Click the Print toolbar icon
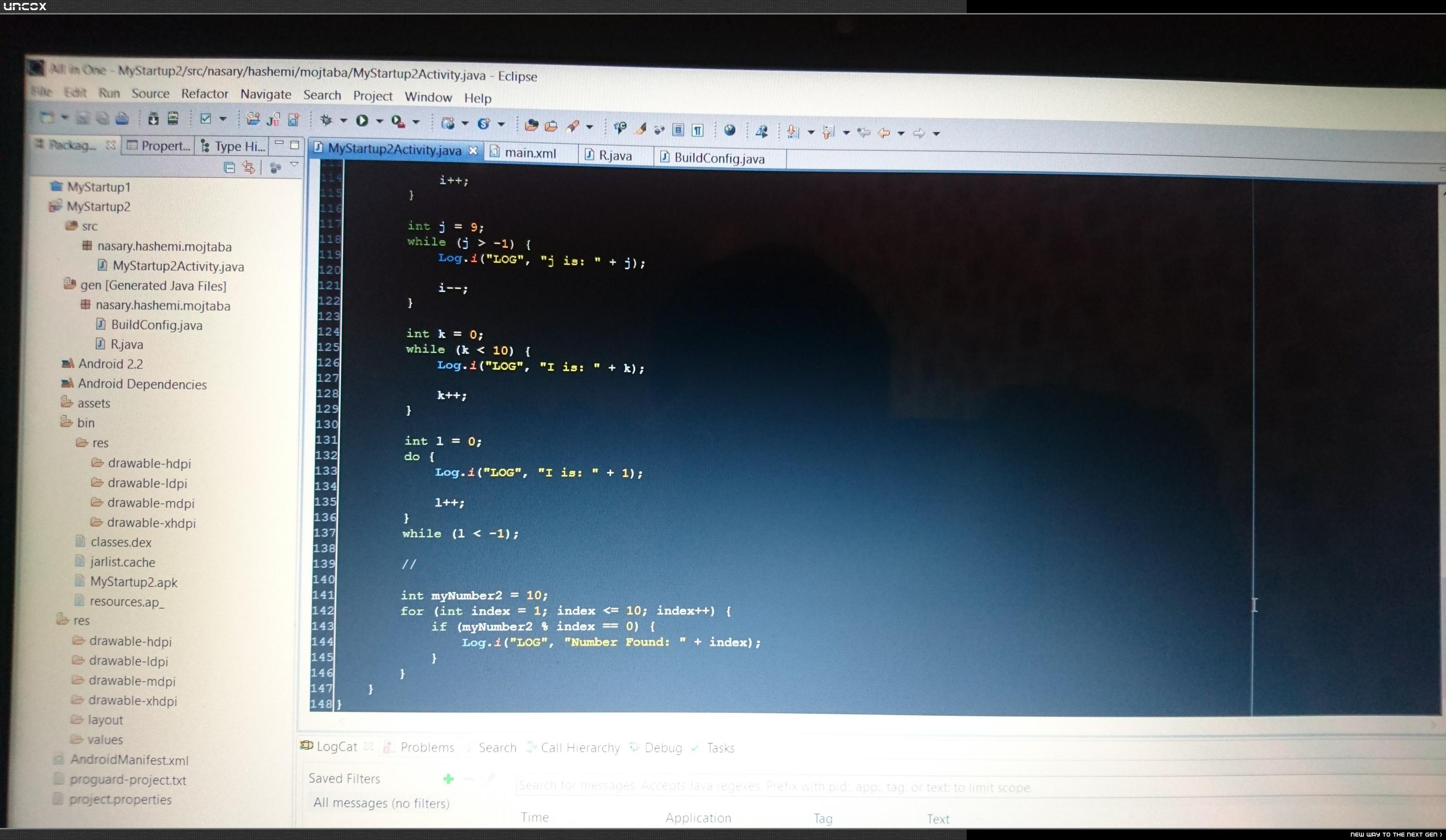The height and width of the screenshot is (840, 1446). 122,118
